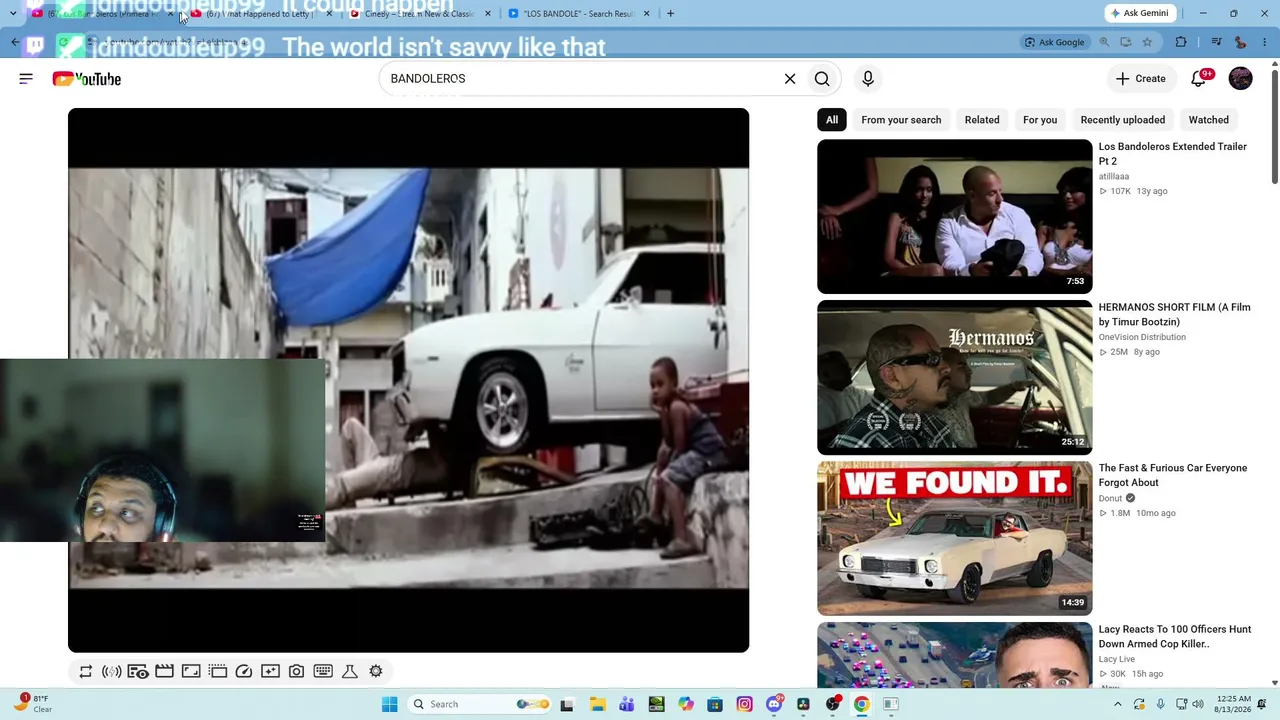The width and height of the screenshot is (1280, 720).
Task: Open 'HERMANOS SHORT FILM' title link
Action: click(x=1174, y=314)
